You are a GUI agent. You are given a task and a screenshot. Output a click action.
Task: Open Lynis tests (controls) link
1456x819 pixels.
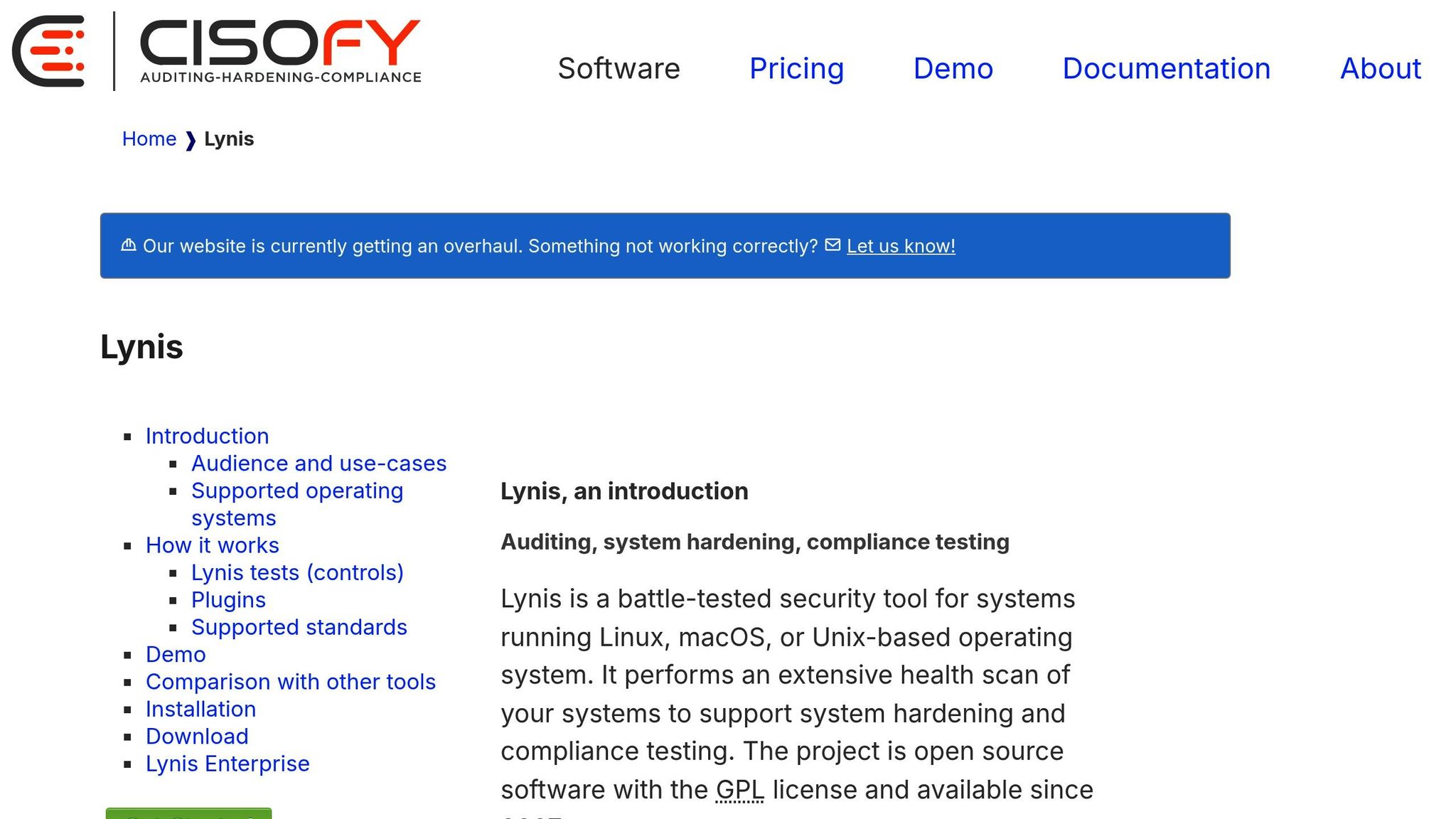297,572
